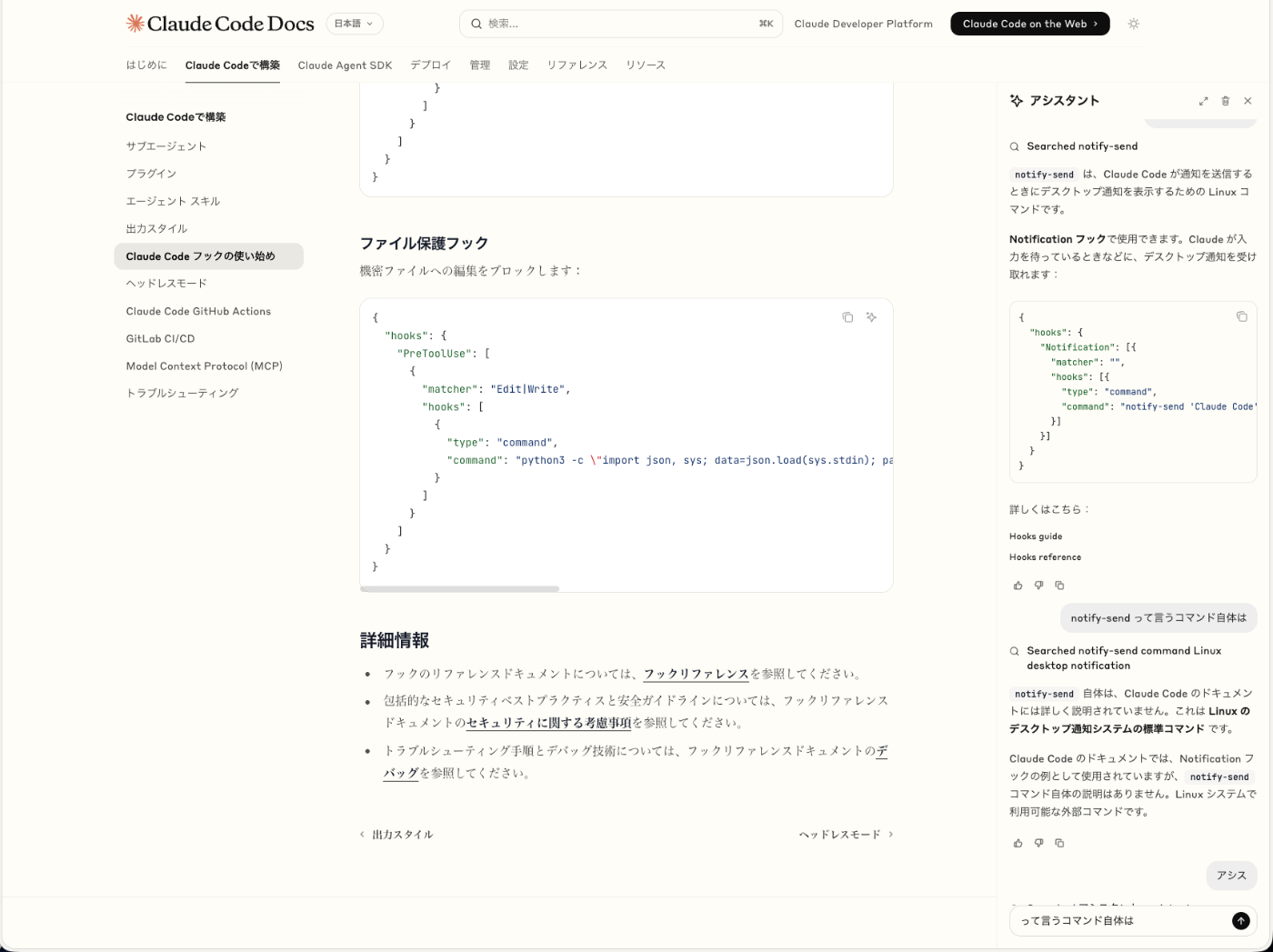Click the code block horizontal scrollbar
Screen dimensions: 1273x952
coord(459,589)
